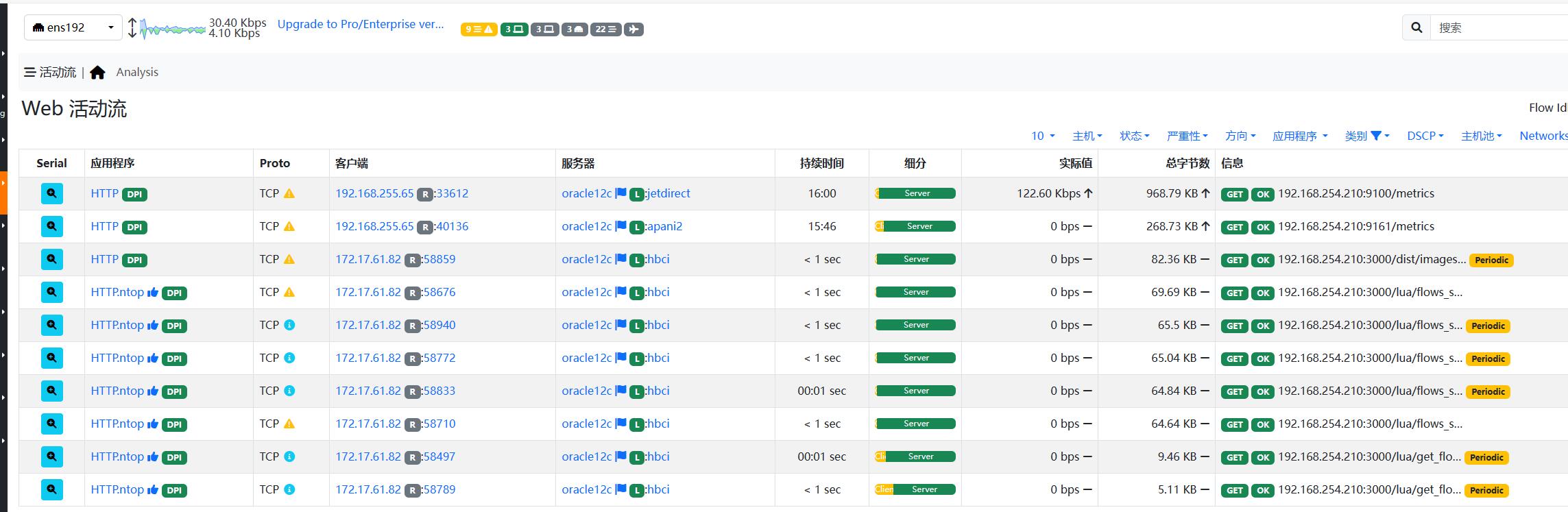Inspect the flow with client port 58710
Image resolution: width=1568 pixels, height=512 pixels.
pos(51,424)
